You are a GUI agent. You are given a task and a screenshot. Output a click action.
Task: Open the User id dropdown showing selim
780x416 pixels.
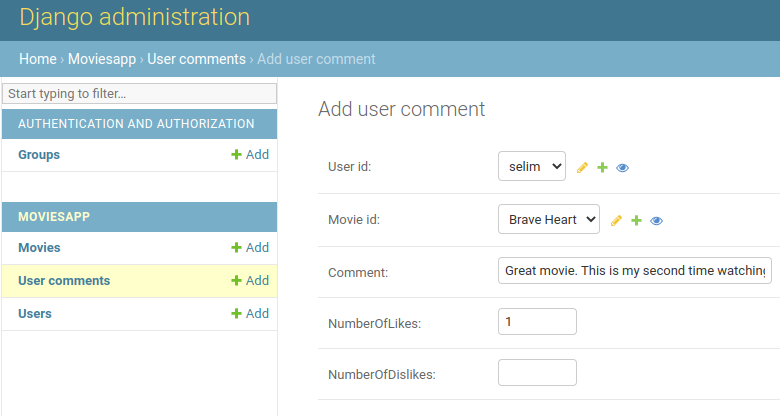click(x=532, y=166)
